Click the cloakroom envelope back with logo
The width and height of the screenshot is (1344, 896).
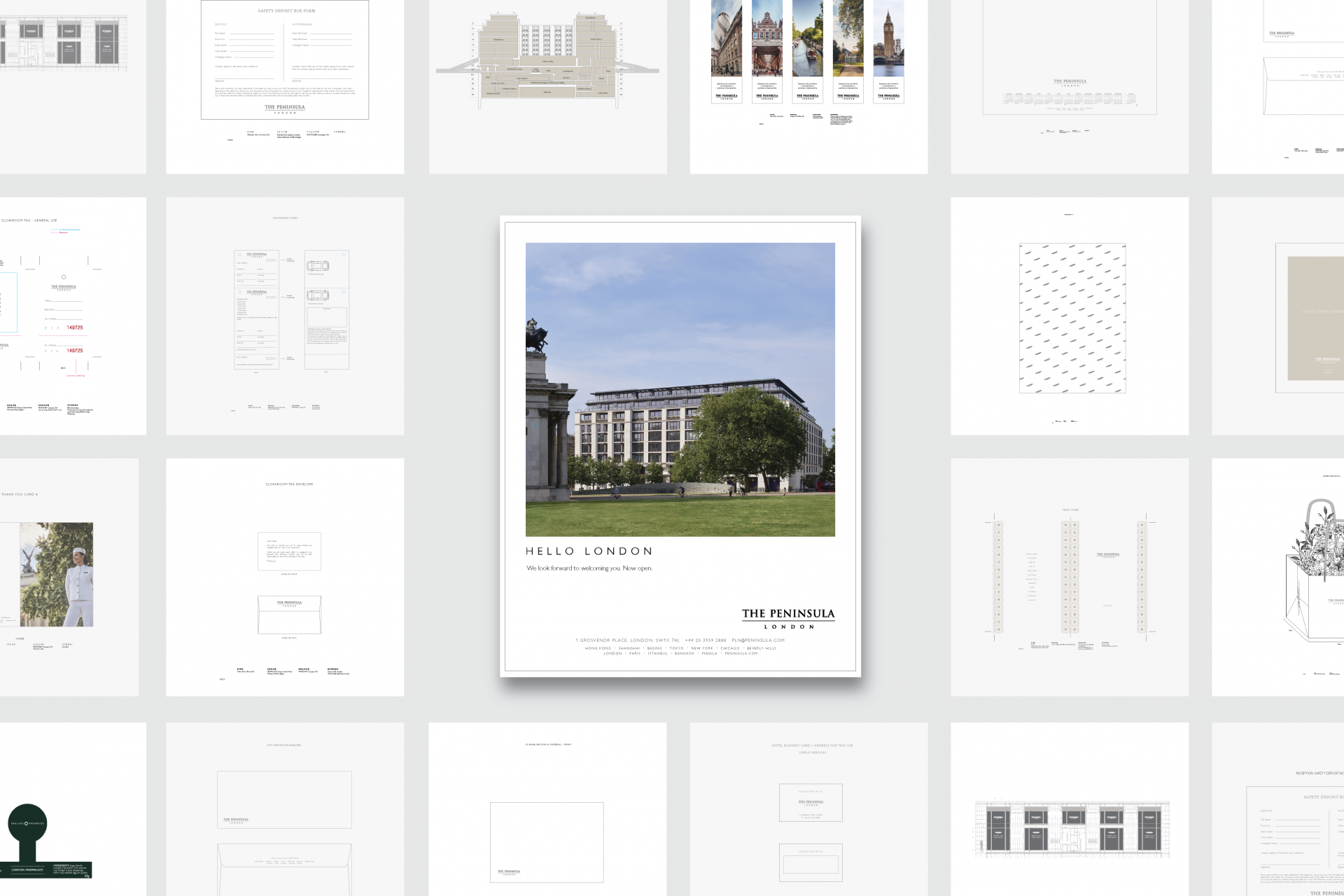tap(289, 615)
